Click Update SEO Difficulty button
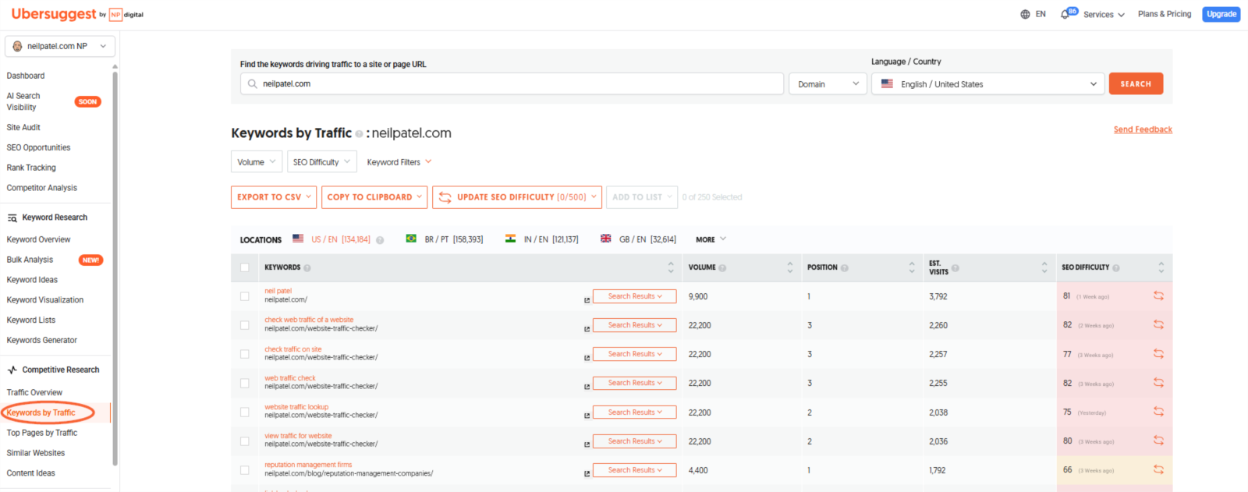The height and width of the screenshot is (492, 1248). 517,197
